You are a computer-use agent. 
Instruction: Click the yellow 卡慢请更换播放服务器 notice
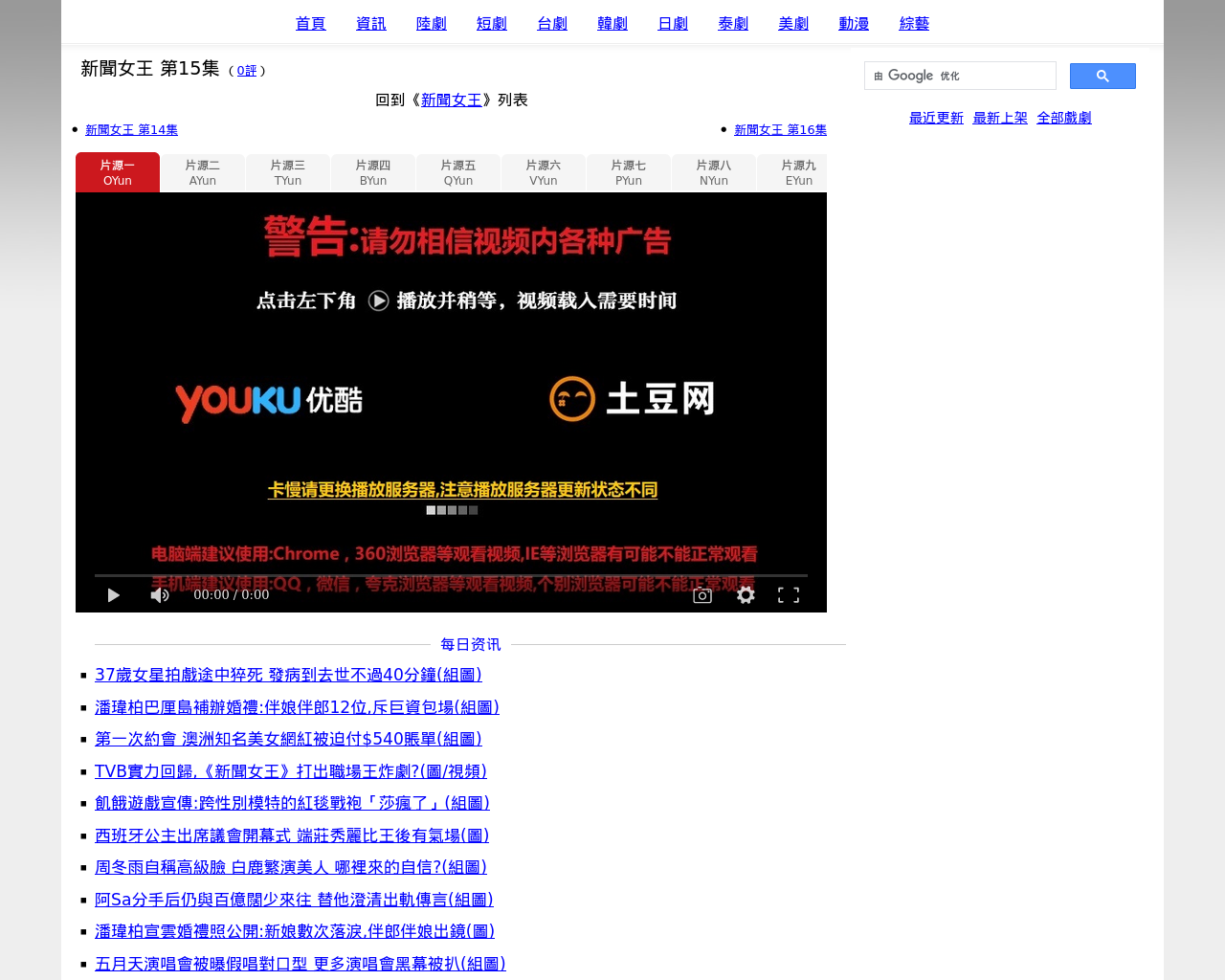tap(462, 490)
